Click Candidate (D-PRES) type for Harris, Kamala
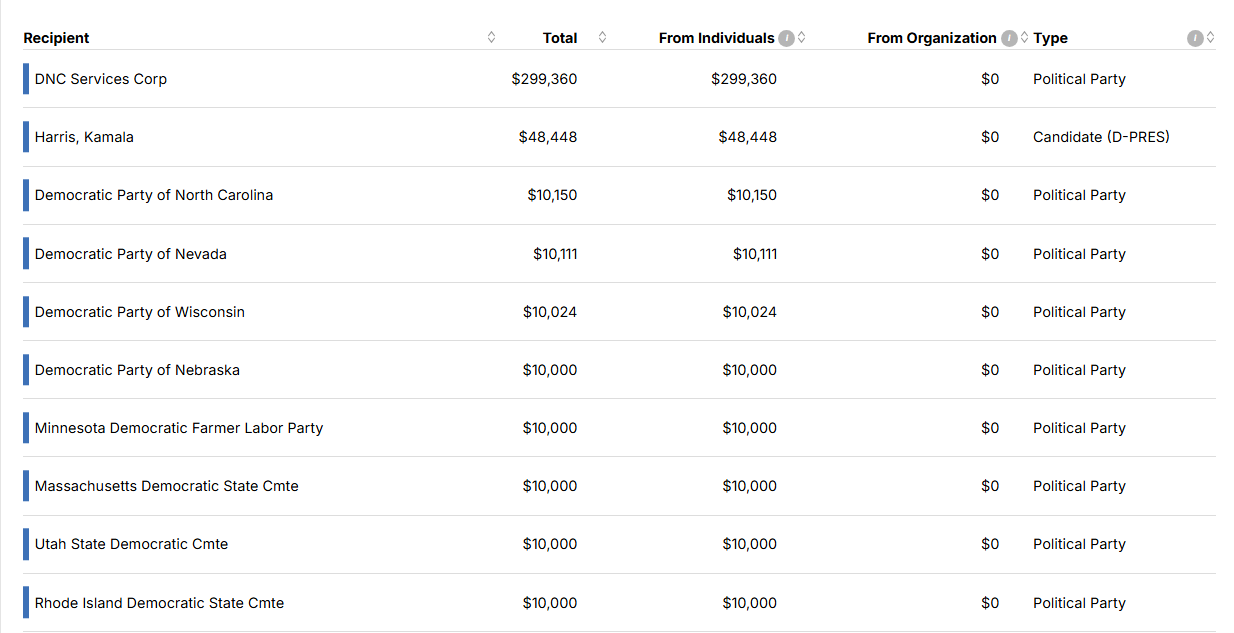 pos(1101,137)
